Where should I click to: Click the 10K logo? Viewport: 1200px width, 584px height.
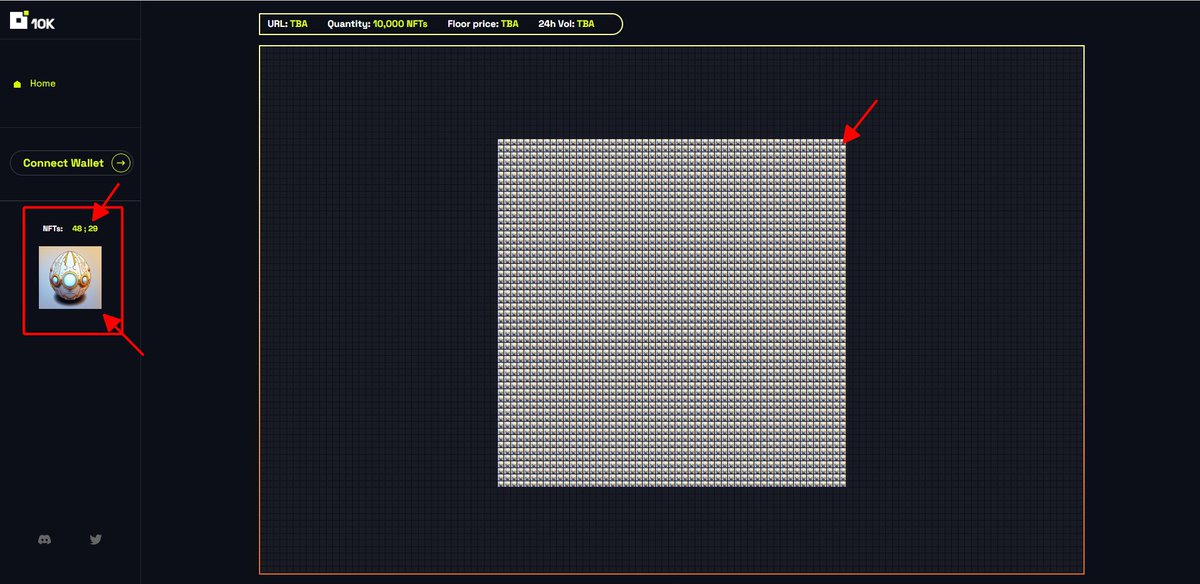[x=32, y=18]
